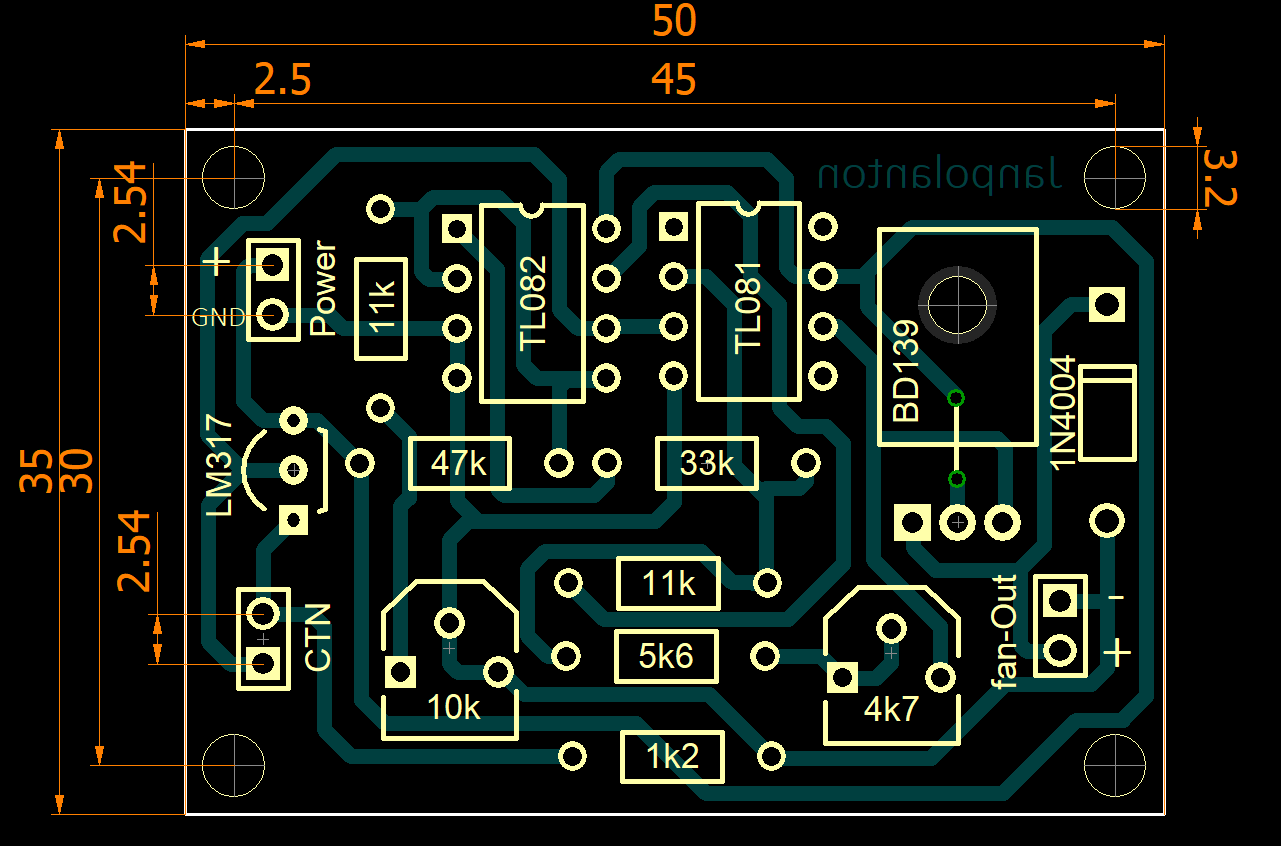1281x846 pixels.
Task: Click the GND text label
Action: click(x=218, y=318)
